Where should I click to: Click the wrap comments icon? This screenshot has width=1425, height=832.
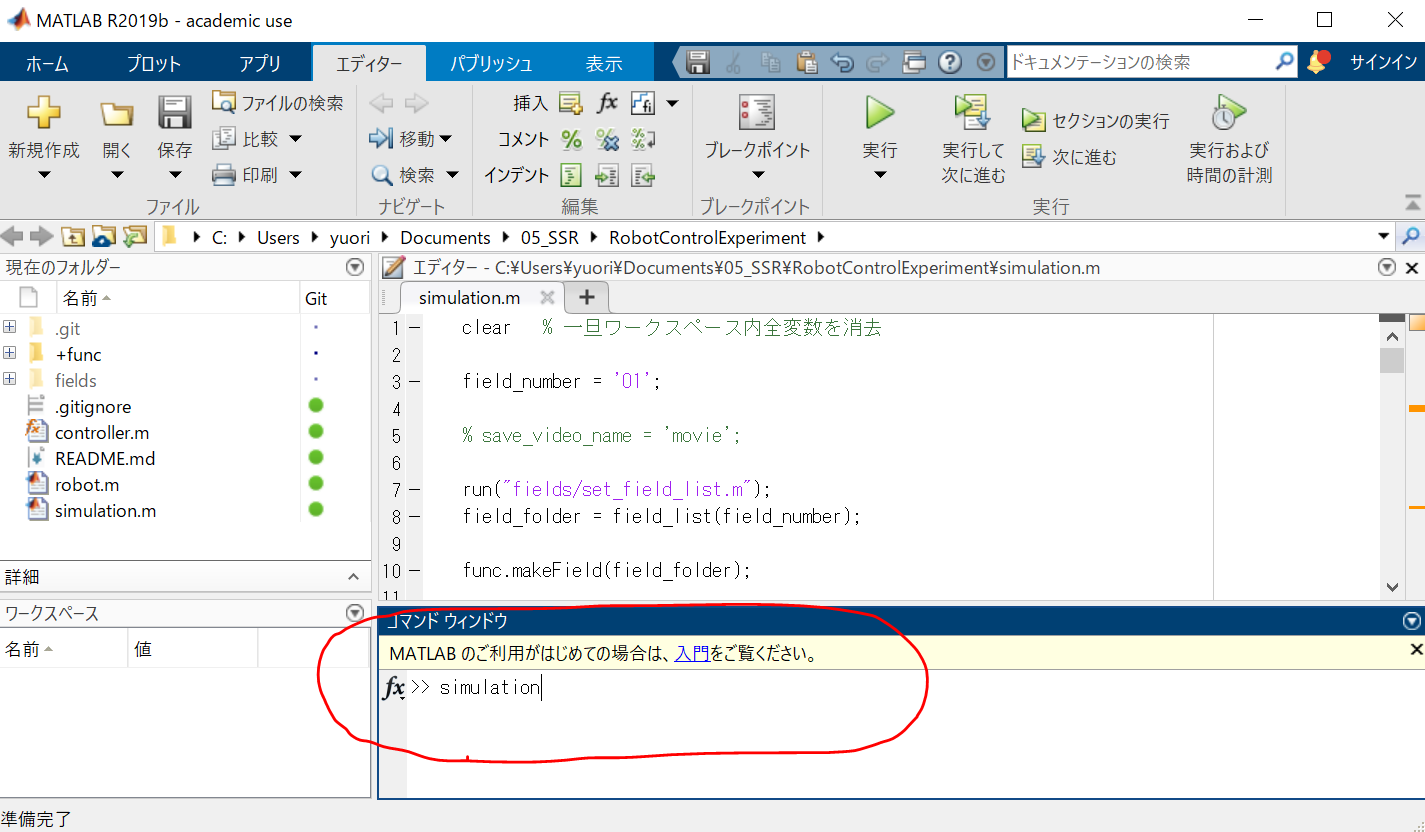[x=643, y=138]
